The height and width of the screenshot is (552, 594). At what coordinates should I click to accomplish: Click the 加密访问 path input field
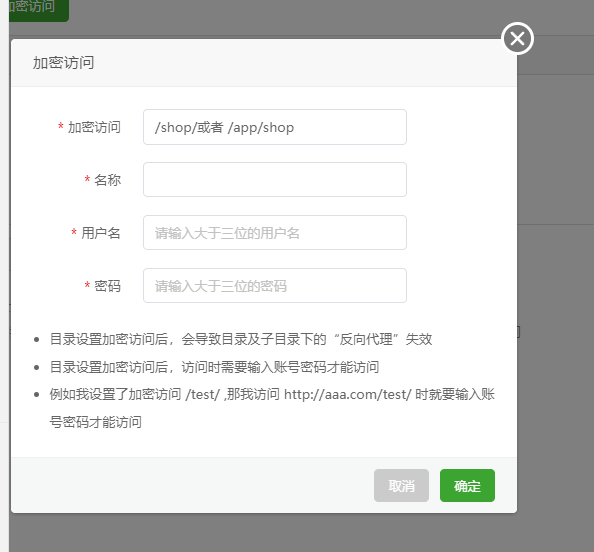[275, 127]
